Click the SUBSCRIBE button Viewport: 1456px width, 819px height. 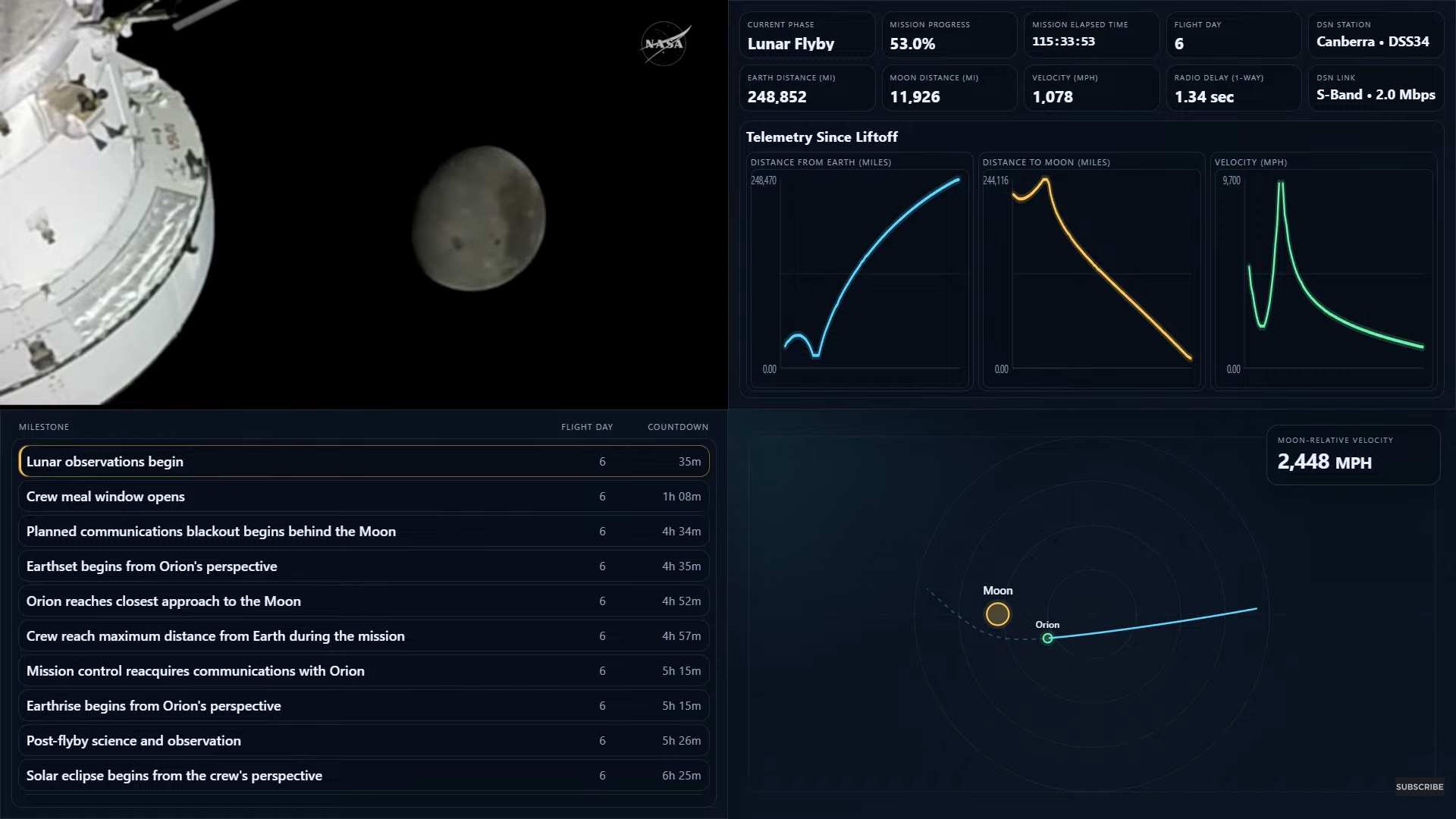point(1419,786)
